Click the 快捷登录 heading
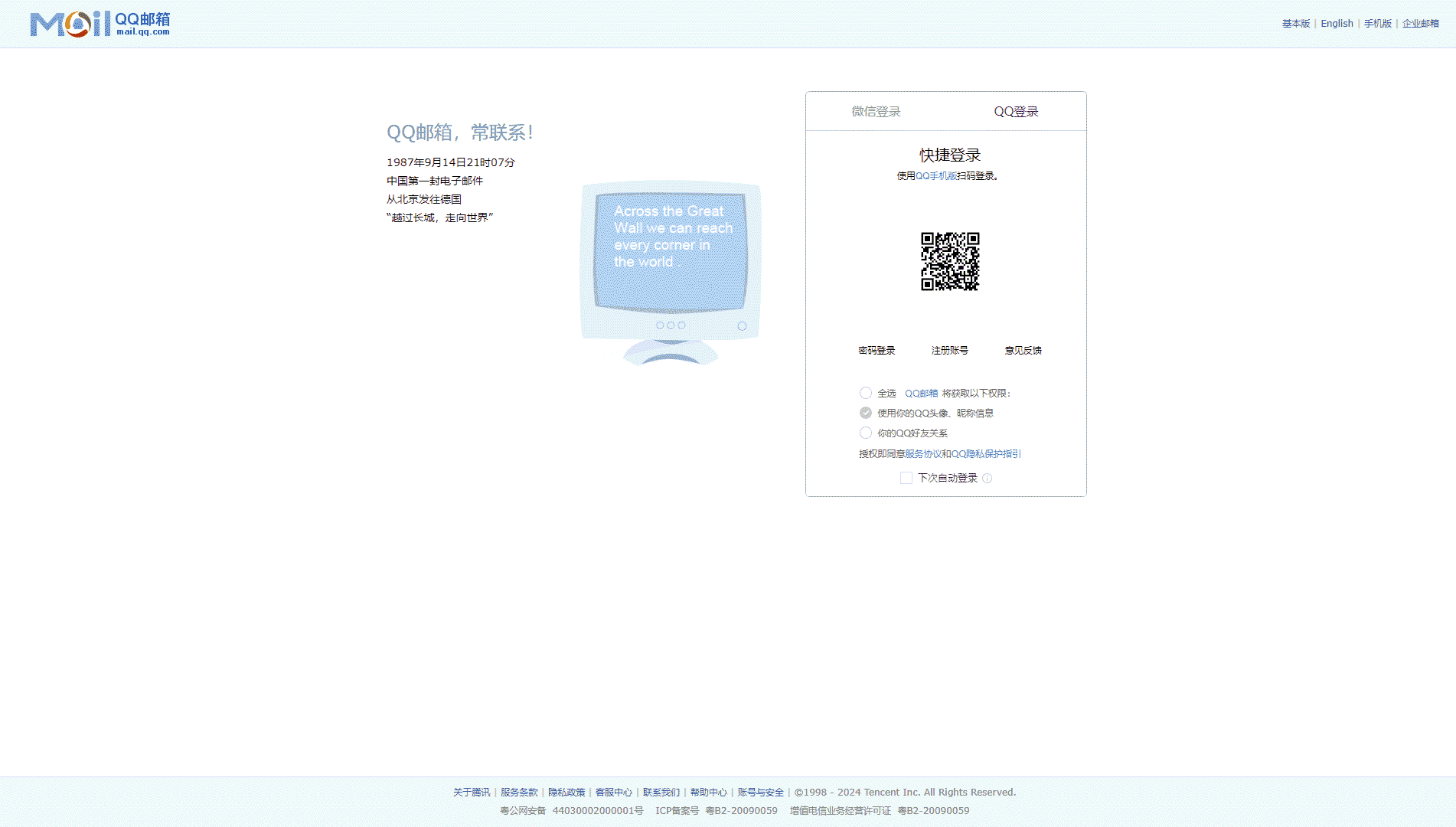Viewport: 1456px width, 827px height. pyautogui.click(x=950, y=155)
